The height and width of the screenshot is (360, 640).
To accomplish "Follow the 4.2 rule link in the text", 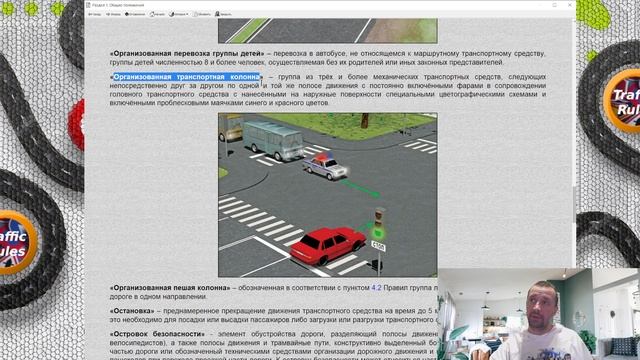I will pyautogui.click(x=376, y=288).
